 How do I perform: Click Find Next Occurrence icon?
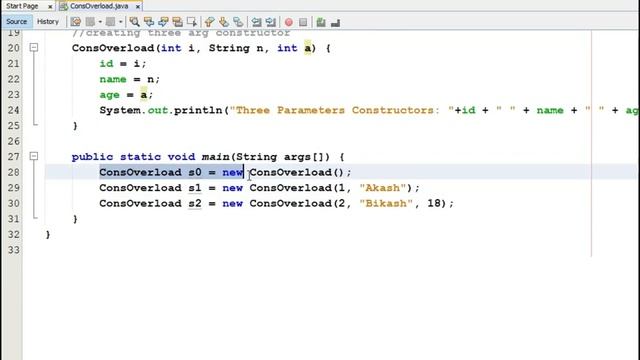pyautogui.click(x=163, y=22)
